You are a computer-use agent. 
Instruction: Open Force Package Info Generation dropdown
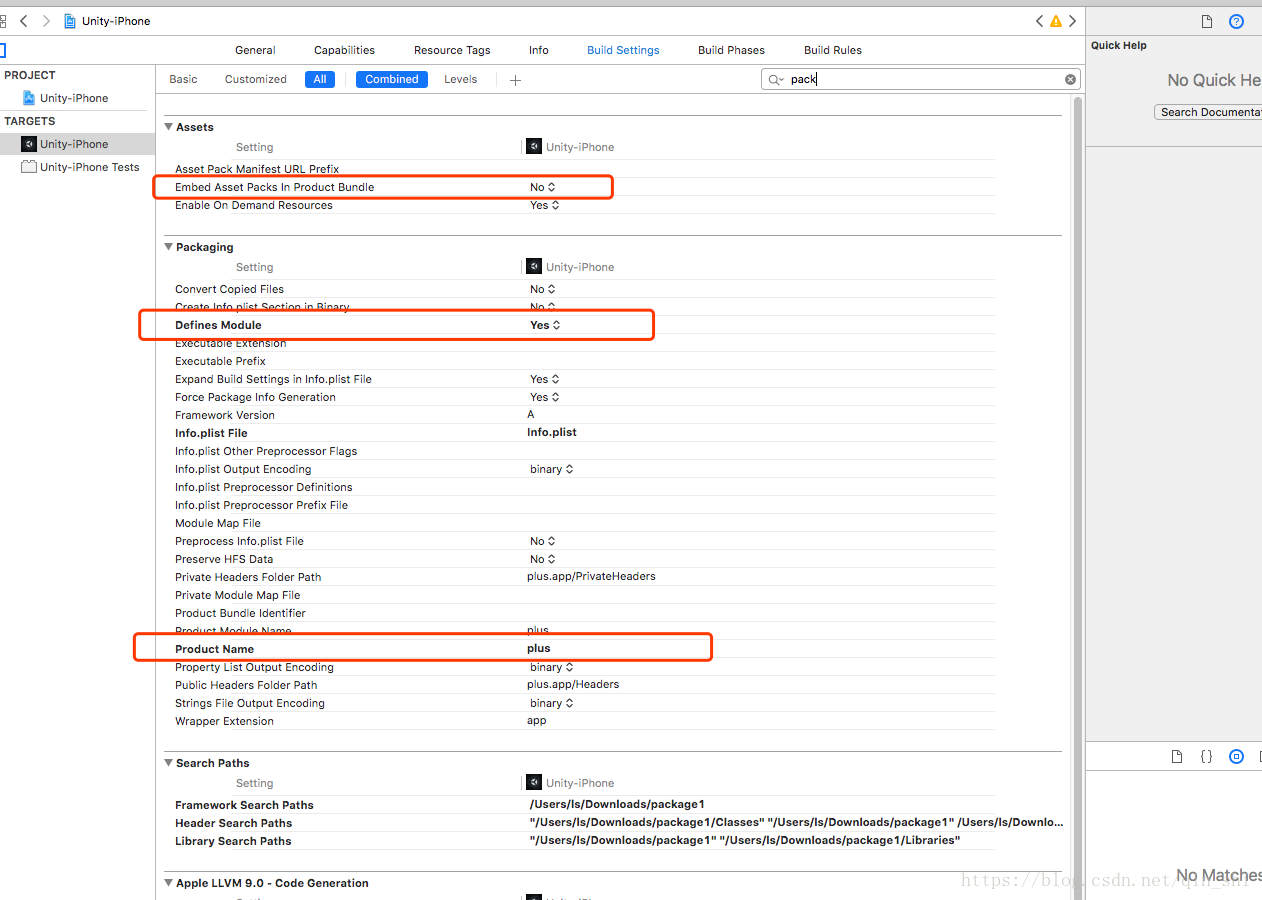coord(544,397)
